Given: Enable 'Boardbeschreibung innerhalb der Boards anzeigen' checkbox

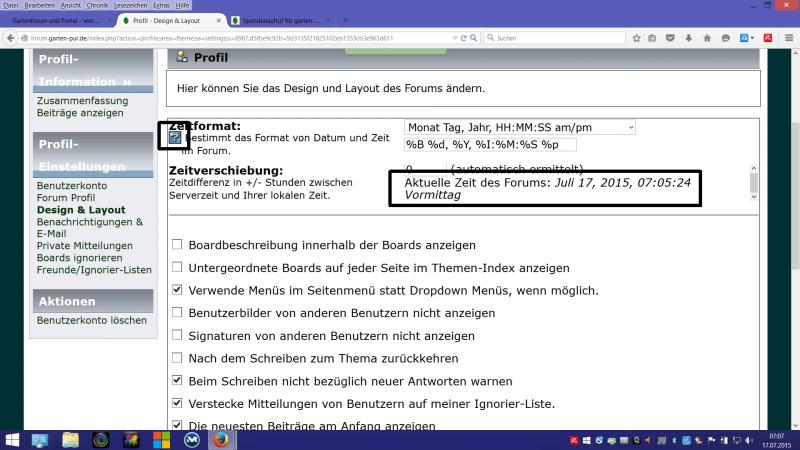Looking at the screenshot, I should (x=177, y=244).
